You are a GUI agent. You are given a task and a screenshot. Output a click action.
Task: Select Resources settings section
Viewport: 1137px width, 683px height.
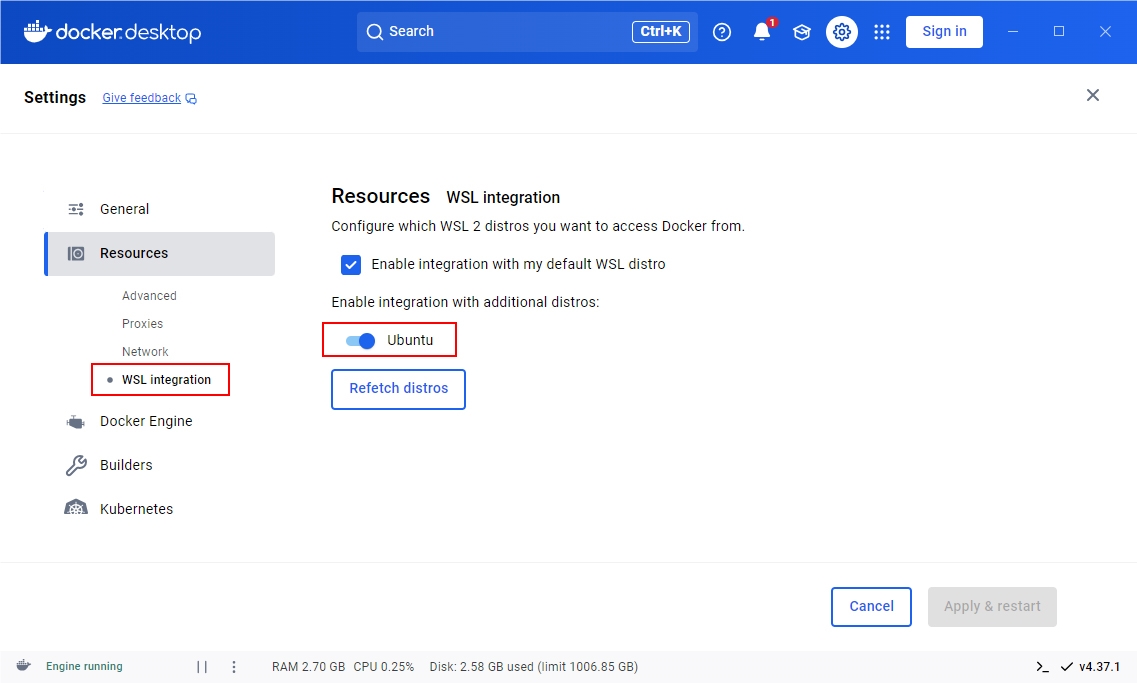point(160,254)
